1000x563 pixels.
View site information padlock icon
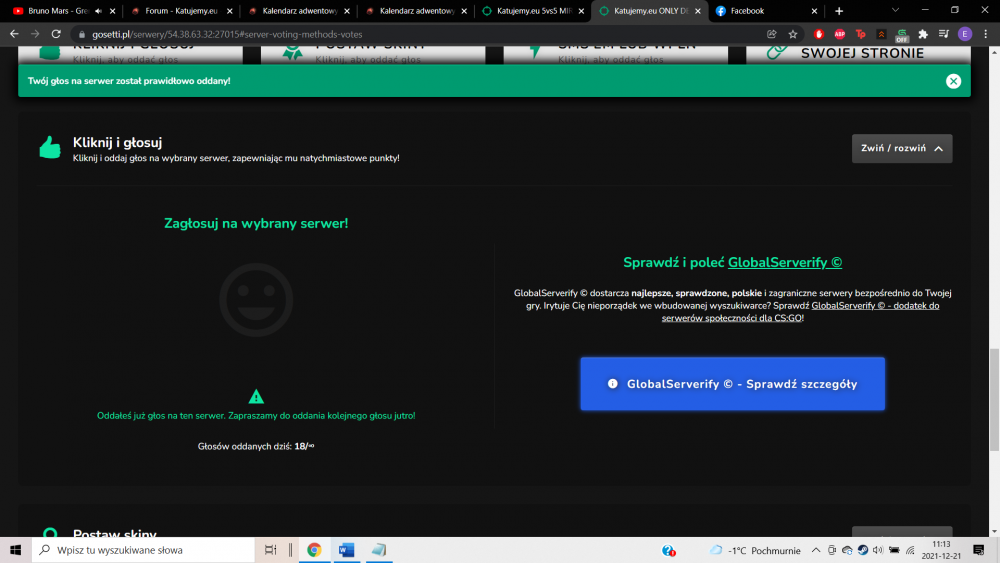pyautogui.click(x=82, y=34)
